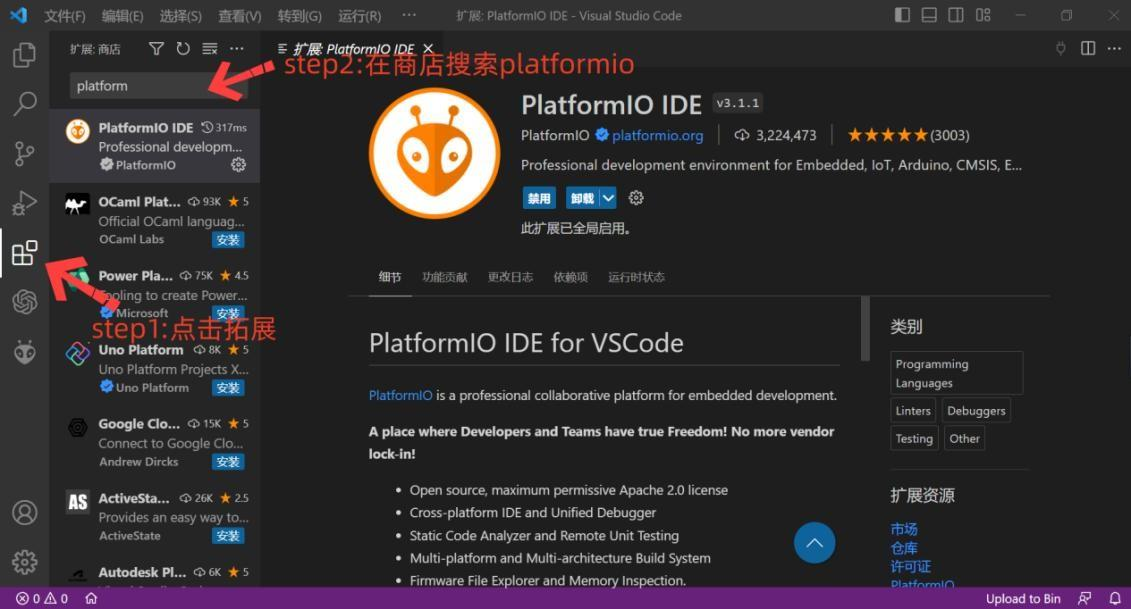This screenshot has width=1131, height=609.
Task: Switch to the 更改日志 tab
Action: point(510,277)
